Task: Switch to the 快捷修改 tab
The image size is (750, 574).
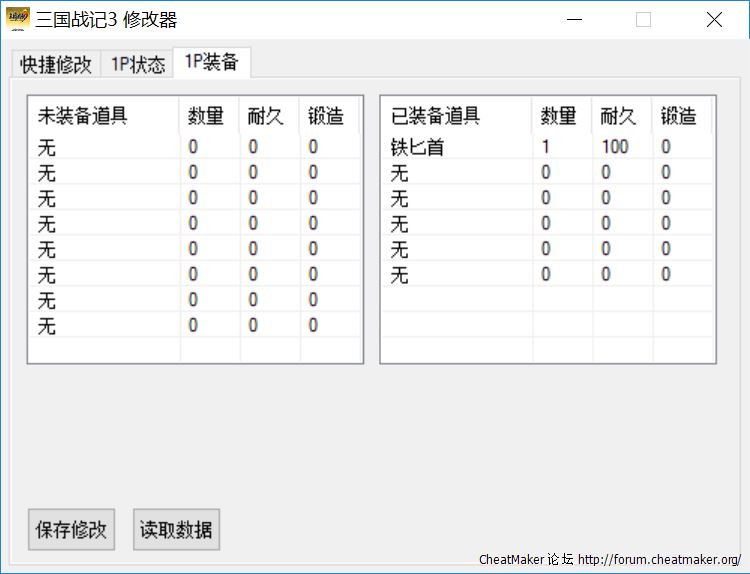Action: pos(56,64)
